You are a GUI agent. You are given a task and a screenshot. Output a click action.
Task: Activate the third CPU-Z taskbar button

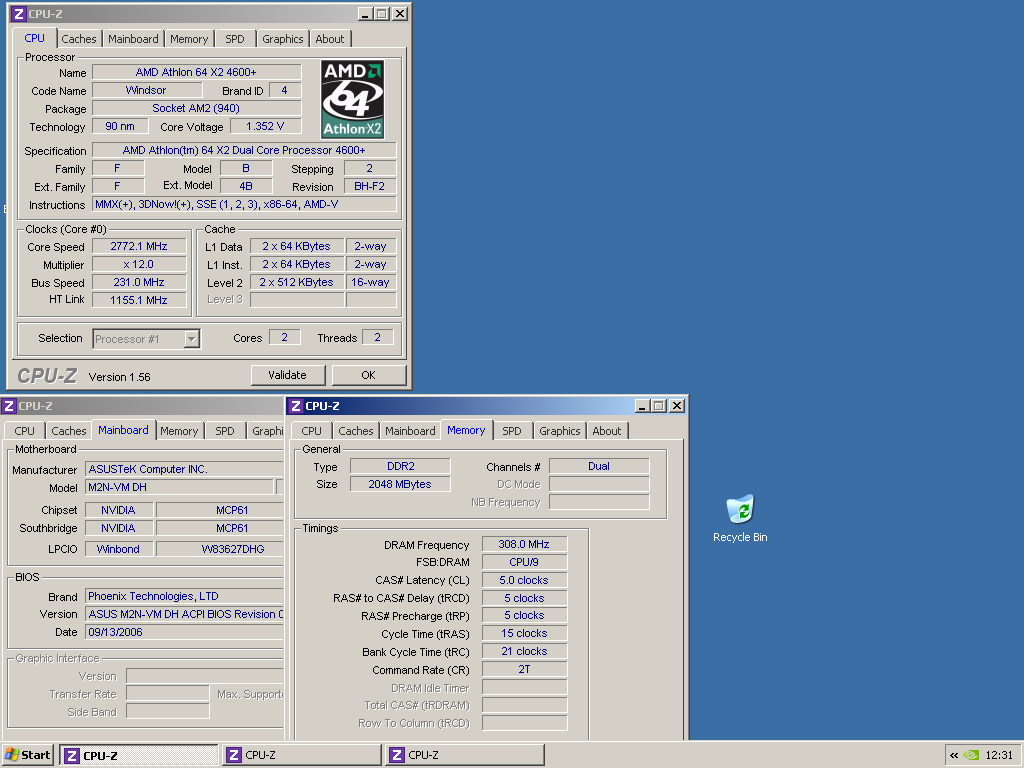tap(464, 755)
